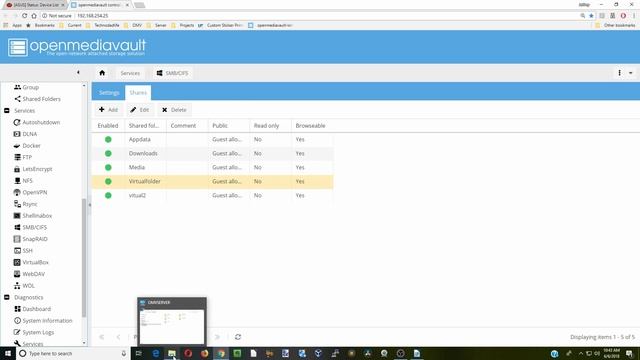
Task: Open NFS service page
Action: coord(23,180)
